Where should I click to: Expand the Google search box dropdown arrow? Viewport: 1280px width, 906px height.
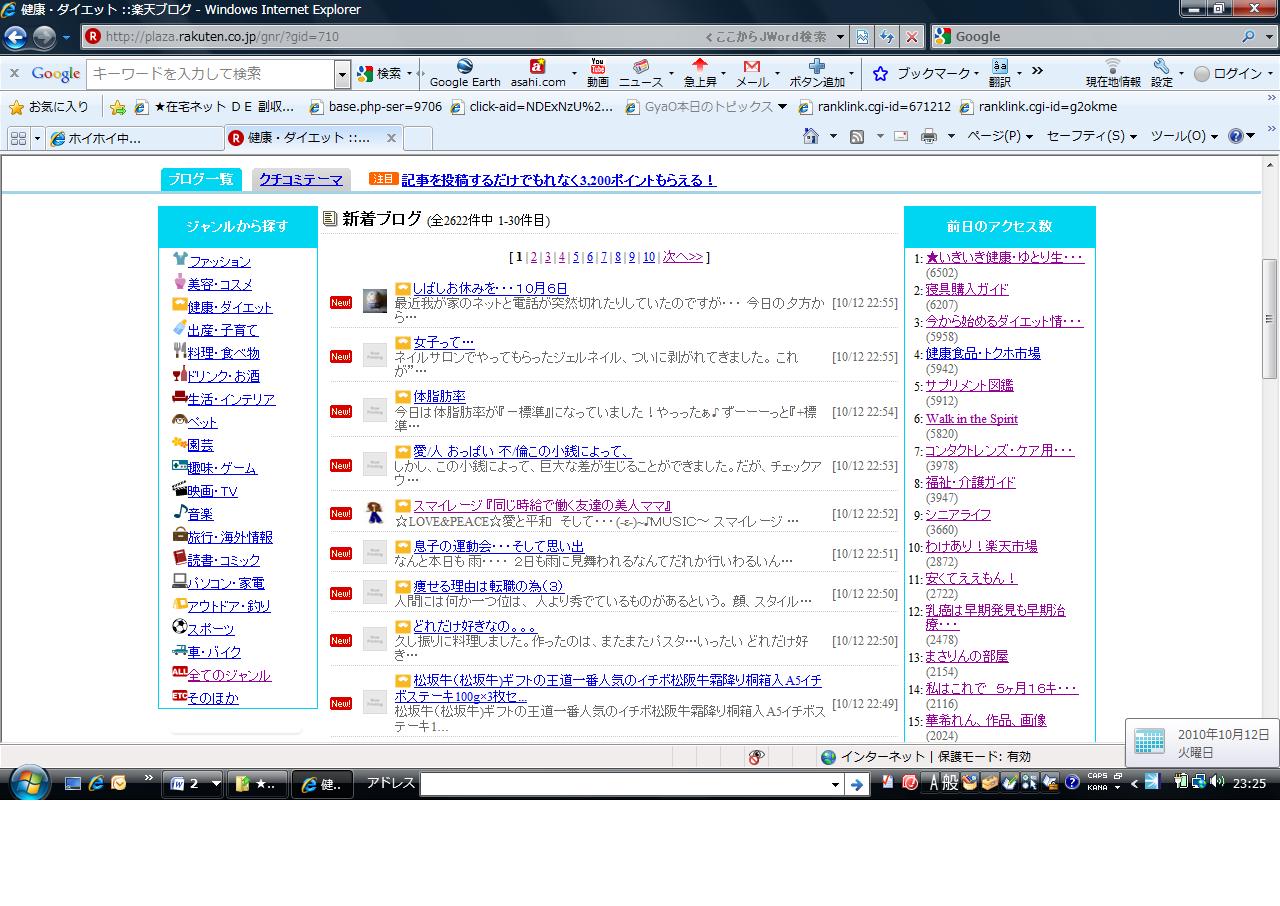pos(343,74)
